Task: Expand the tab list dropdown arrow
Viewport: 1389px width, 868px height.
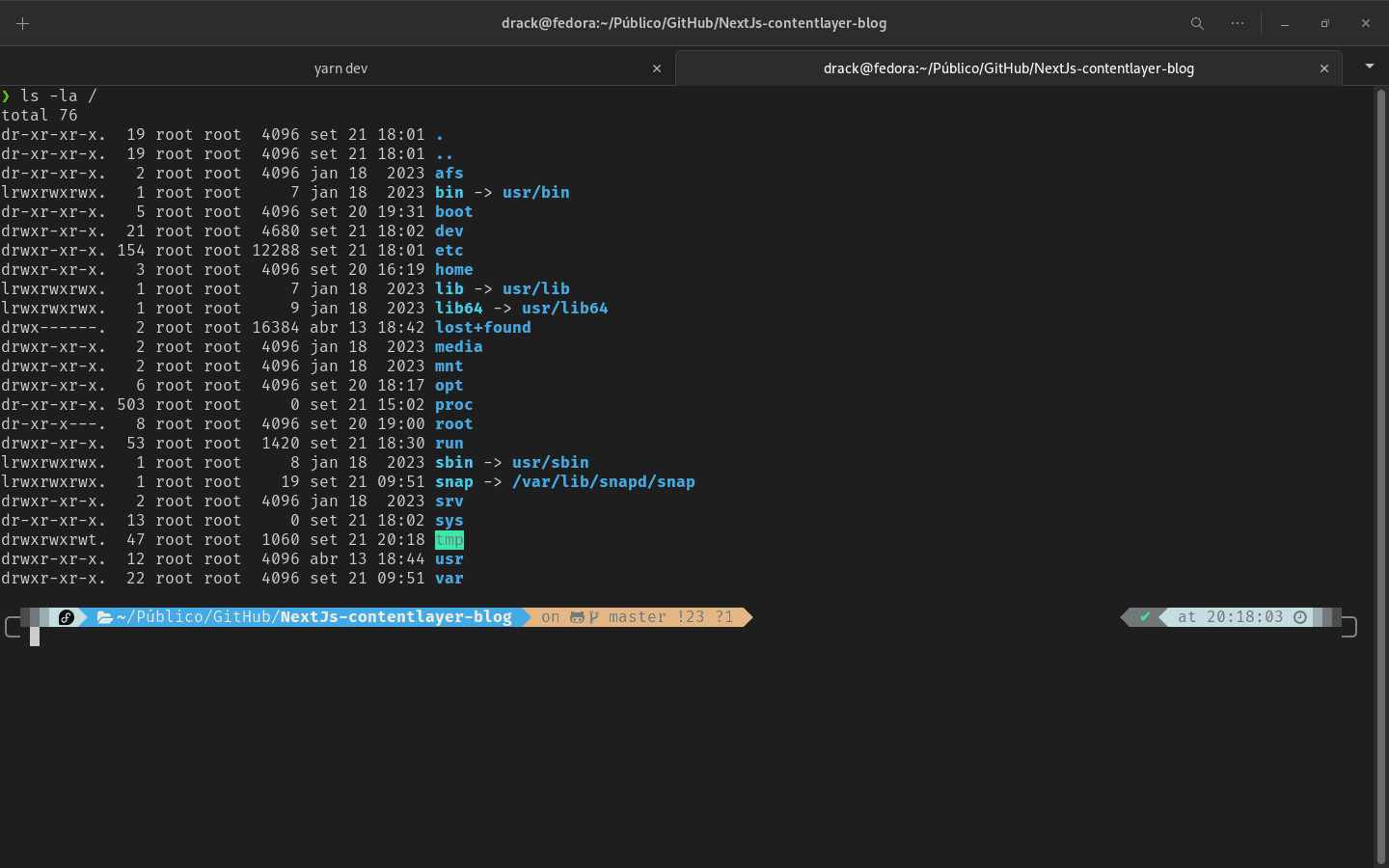Action: pyautogui.click(x=1369, y=67)
